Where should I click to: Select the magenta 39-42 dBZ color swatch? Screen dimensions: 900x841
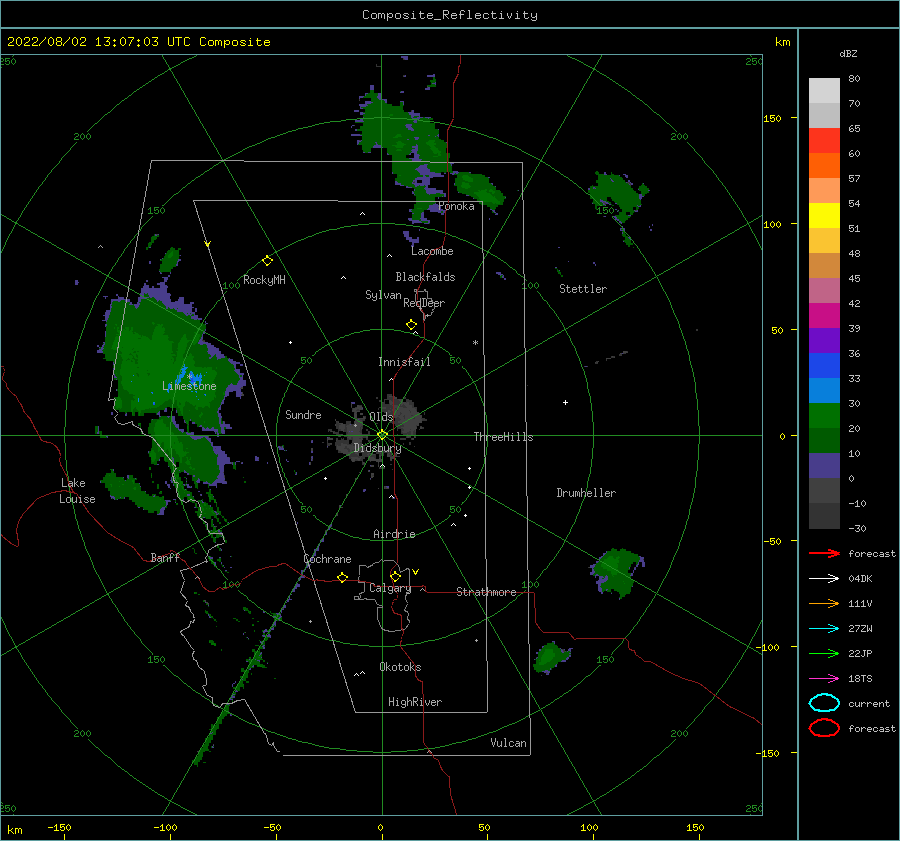[824, 315]
